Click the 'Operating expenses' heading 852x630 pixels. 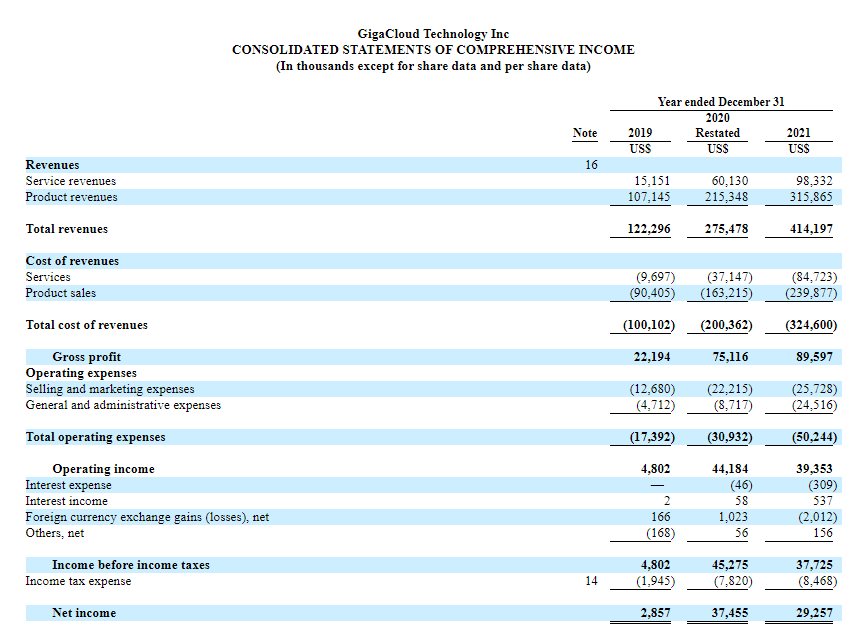click(x=81, y=373)
